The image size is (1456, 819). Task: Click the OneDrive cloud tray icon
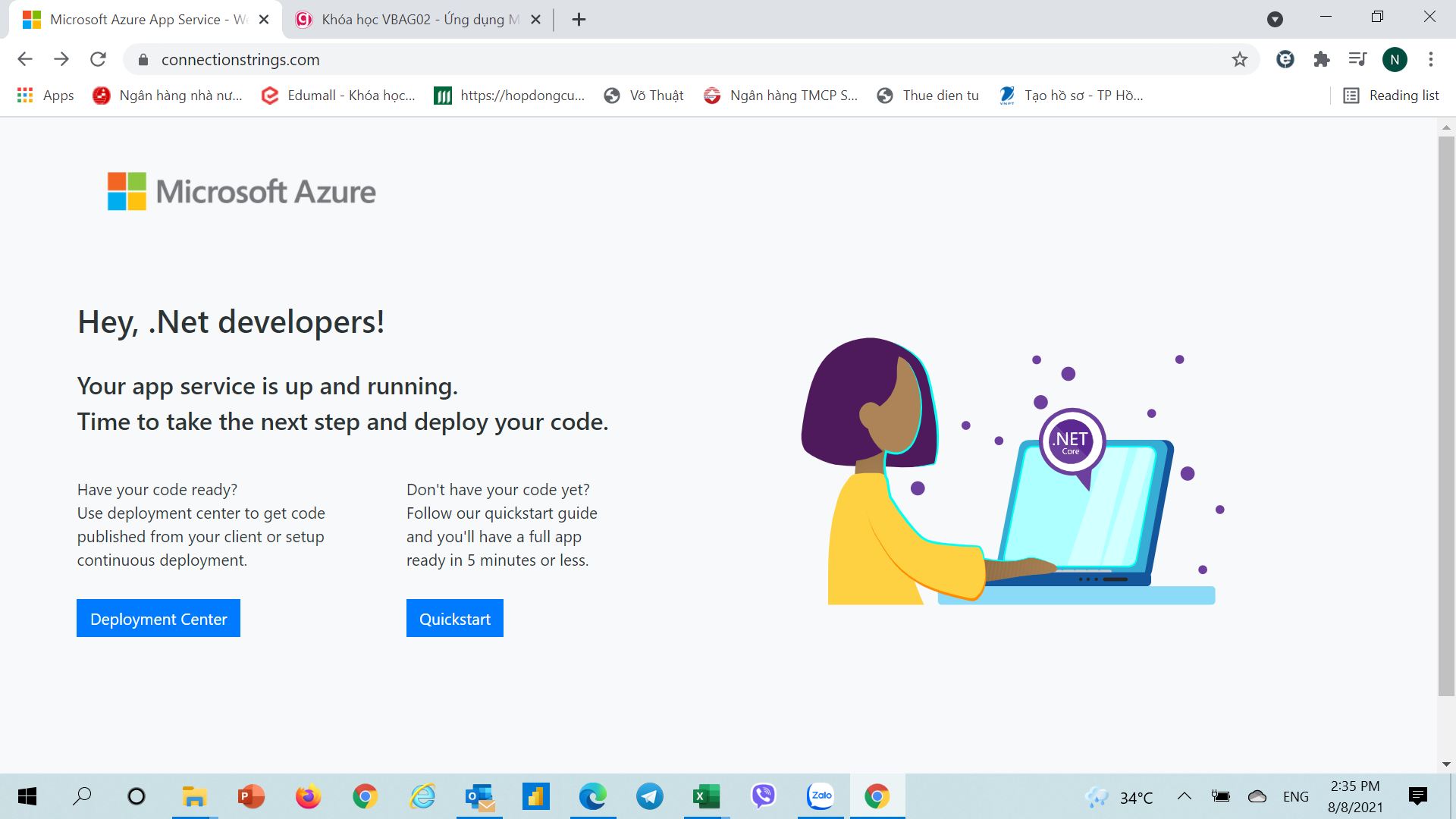[x=1257, y=796]
